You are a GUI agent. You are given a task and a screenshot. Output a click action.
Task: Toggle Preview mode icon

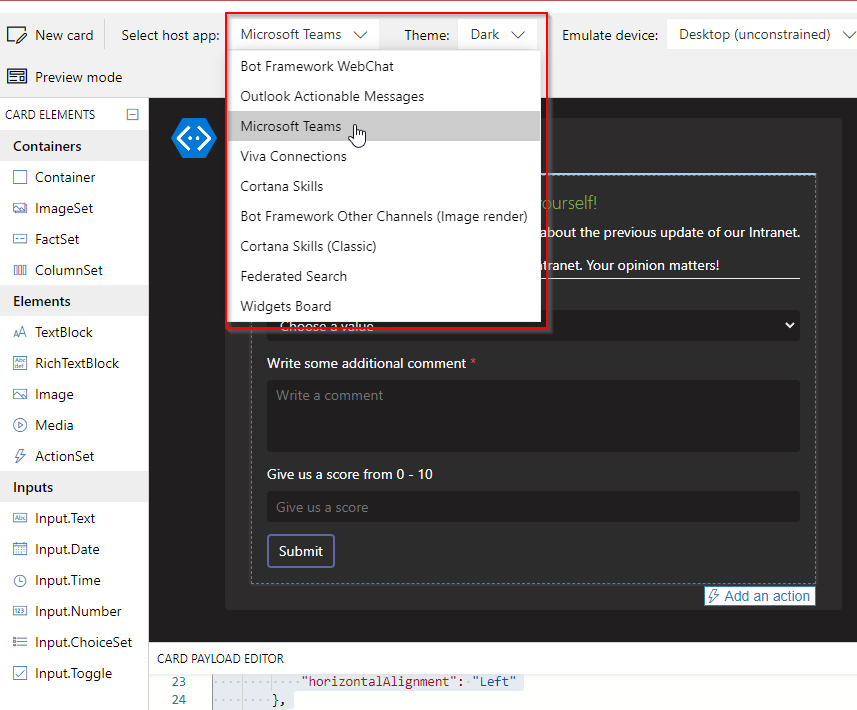(17, 76)
